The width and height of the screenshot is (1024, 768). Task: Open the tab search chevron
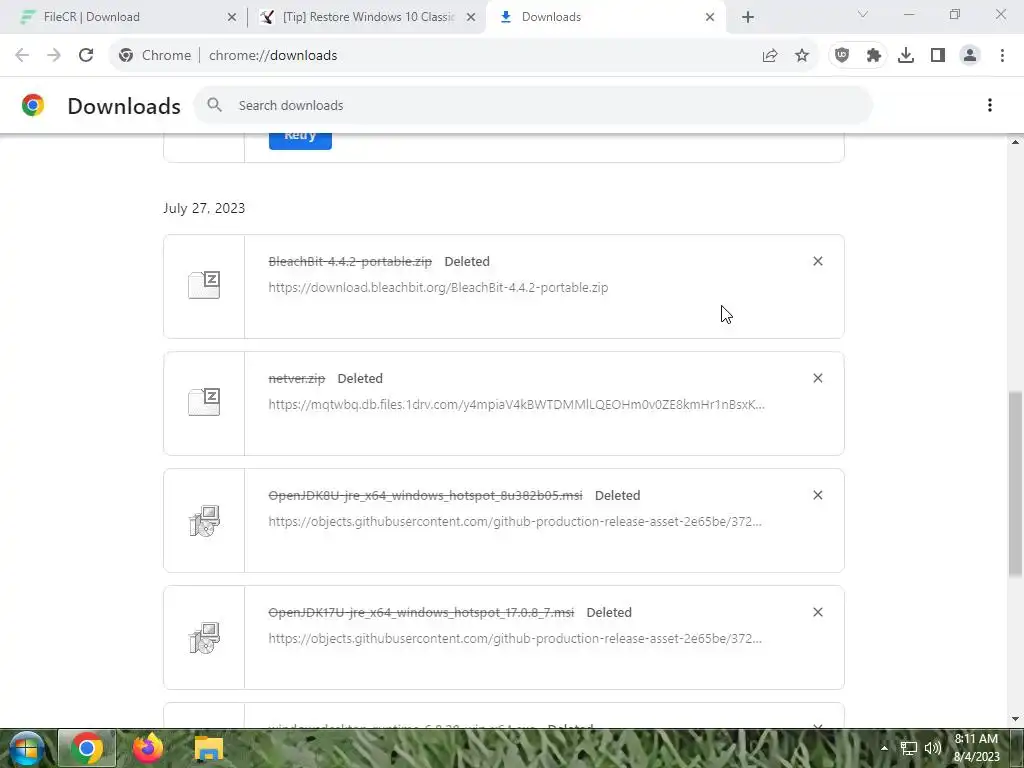(x=863, y=14)
